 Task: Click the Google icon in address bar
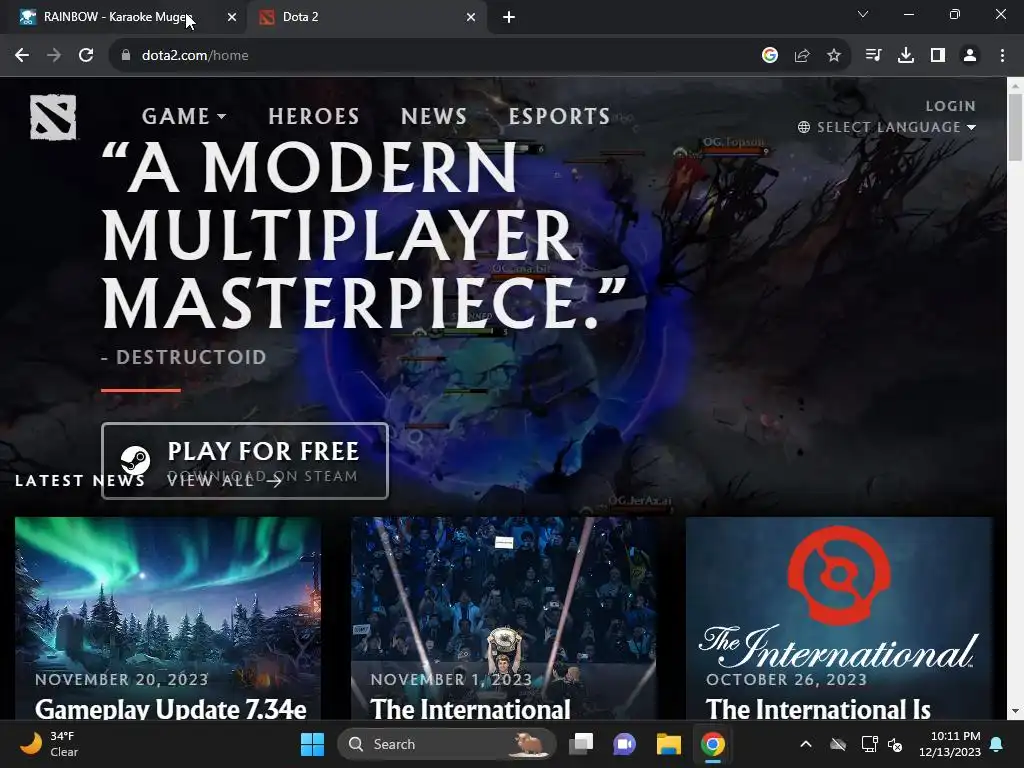click(770, 56)
